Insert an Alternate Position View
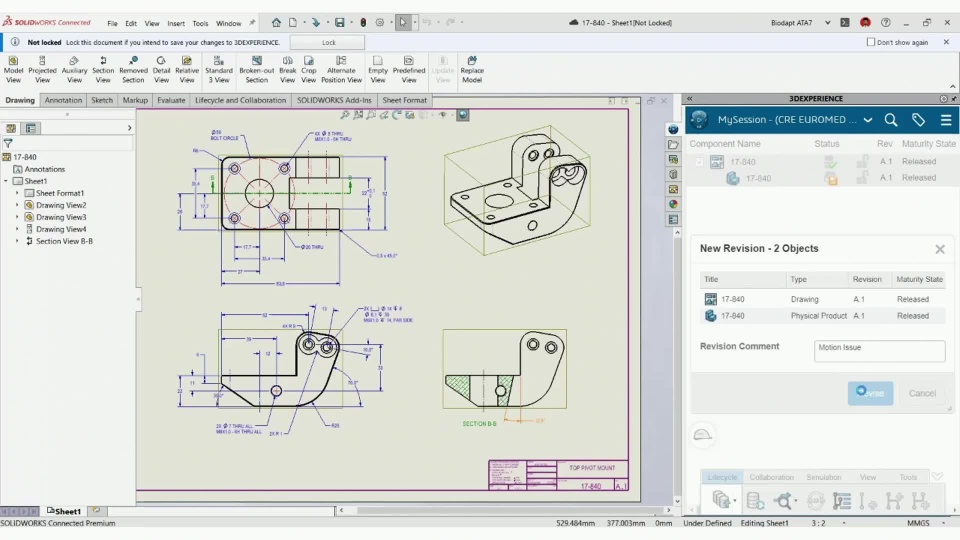This screenshot has width=960, height=540. [x=341, y=69]
